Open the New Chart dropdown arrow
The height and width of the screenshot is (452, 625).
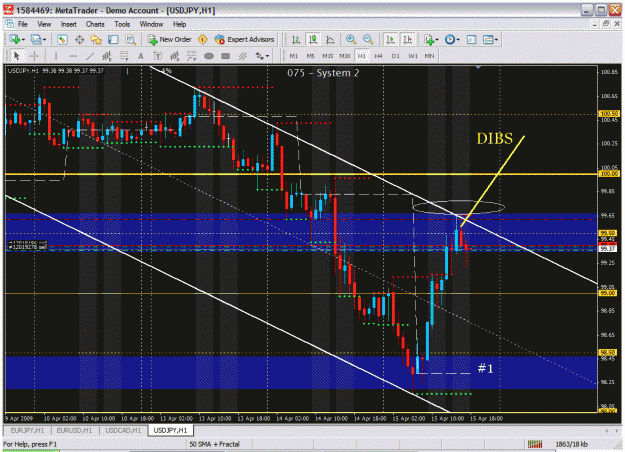[x=23, y=39]
